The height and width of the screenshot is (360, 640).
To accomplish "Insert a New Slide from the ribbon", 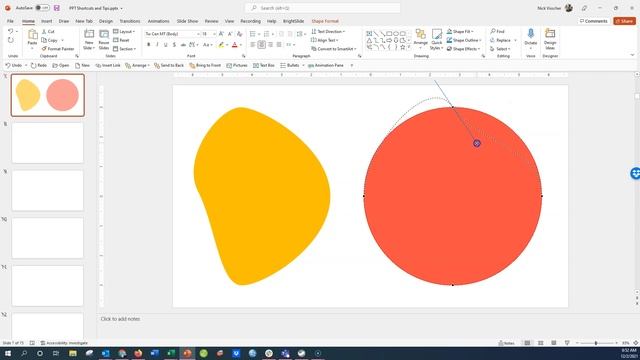I will [89, 39].
